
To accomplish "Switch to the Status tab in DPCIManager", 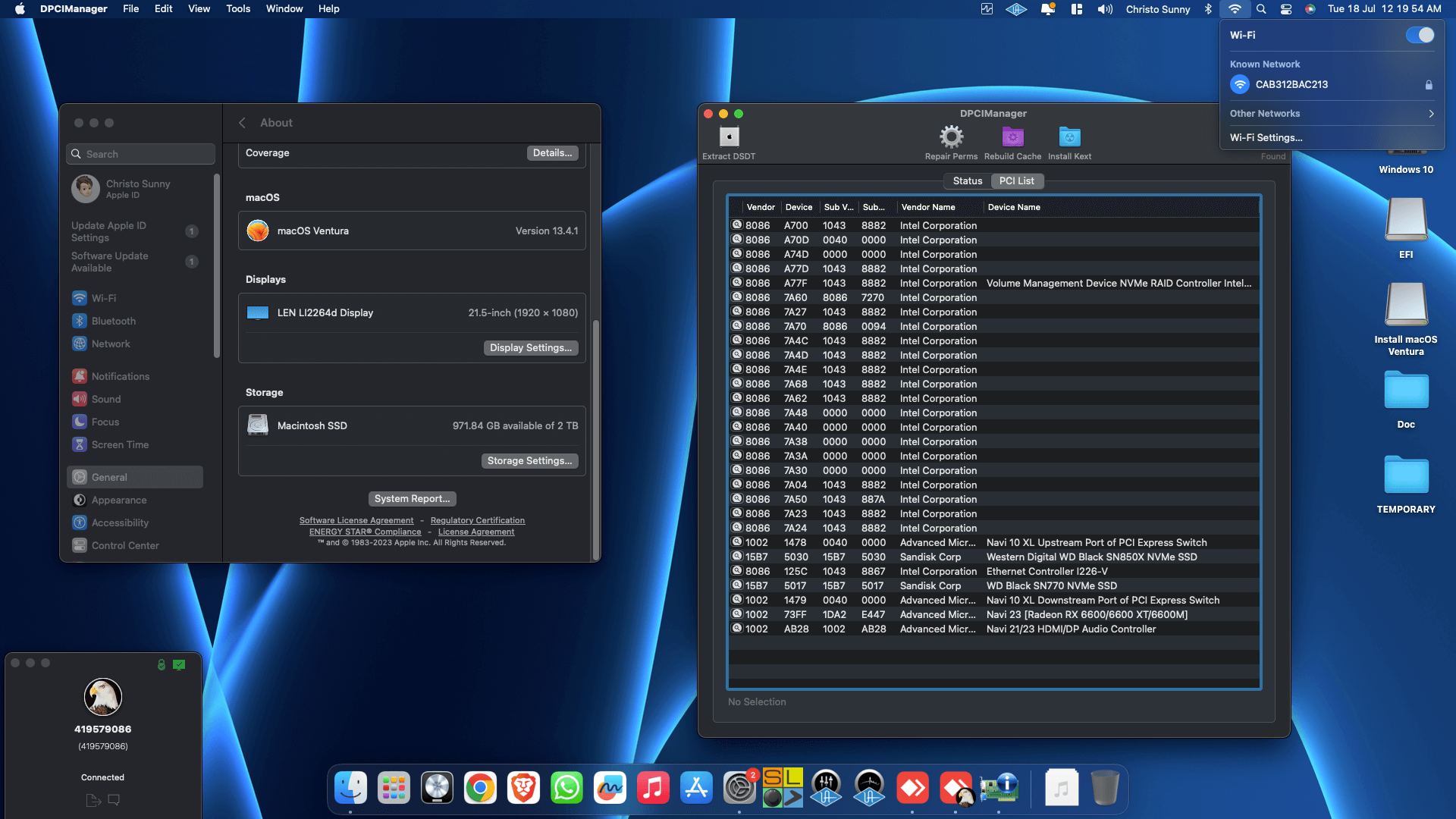I will click(x=967, y=180).
